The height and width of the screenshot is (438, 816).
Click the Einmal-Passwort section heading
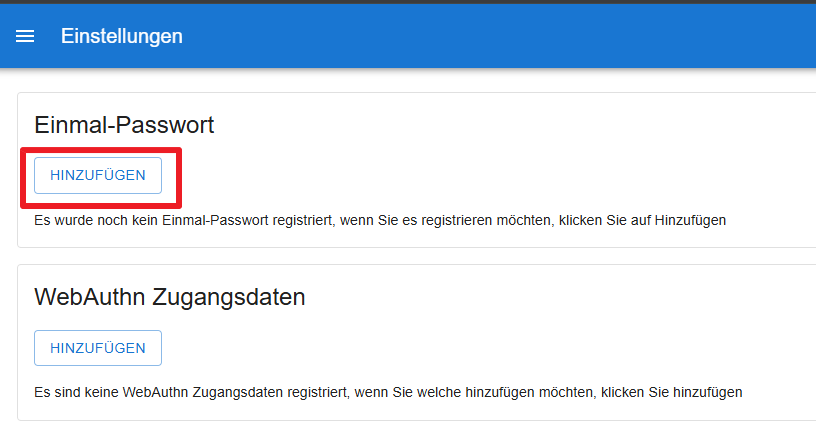tap(124, 125)
